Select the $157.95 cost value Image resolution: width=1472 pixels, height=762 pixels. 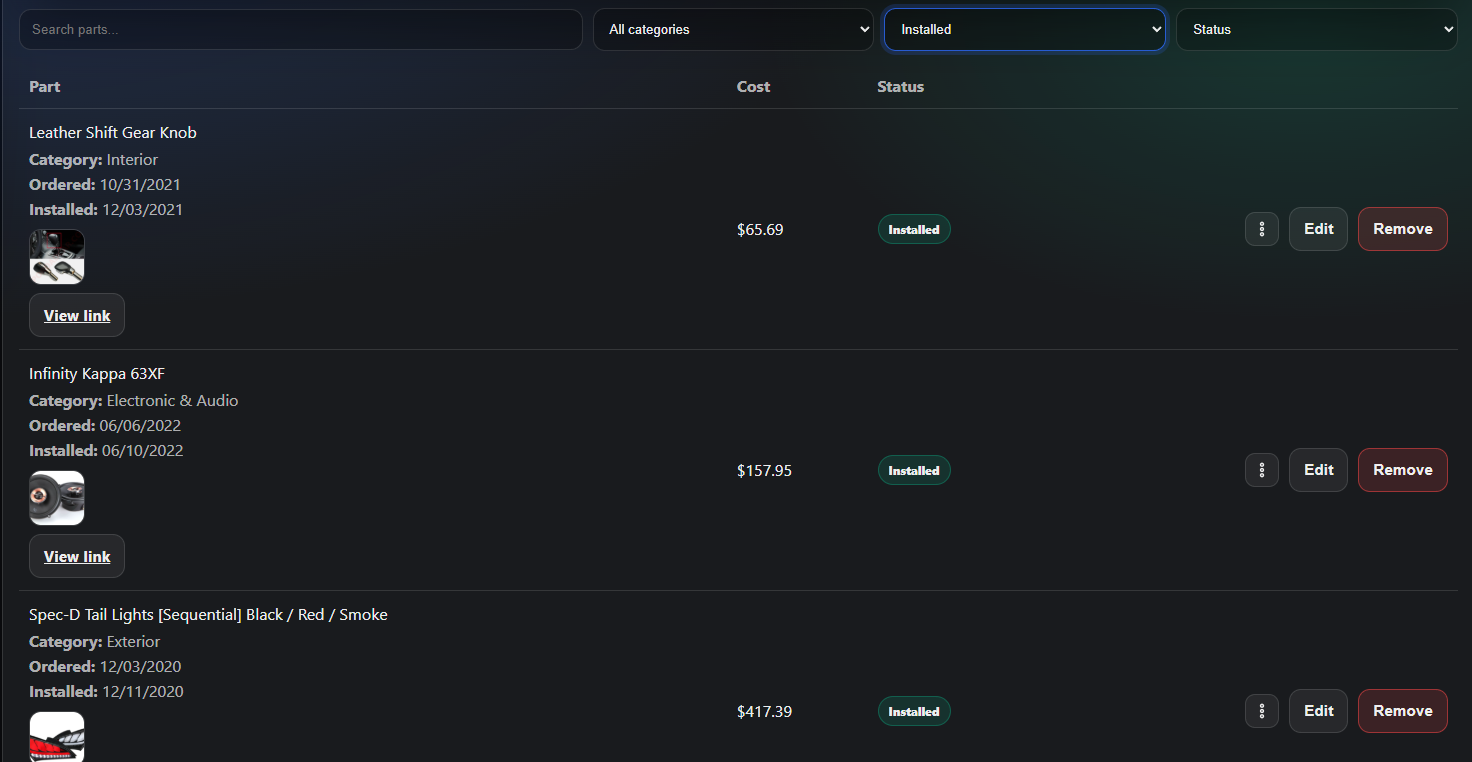(764, 471)
